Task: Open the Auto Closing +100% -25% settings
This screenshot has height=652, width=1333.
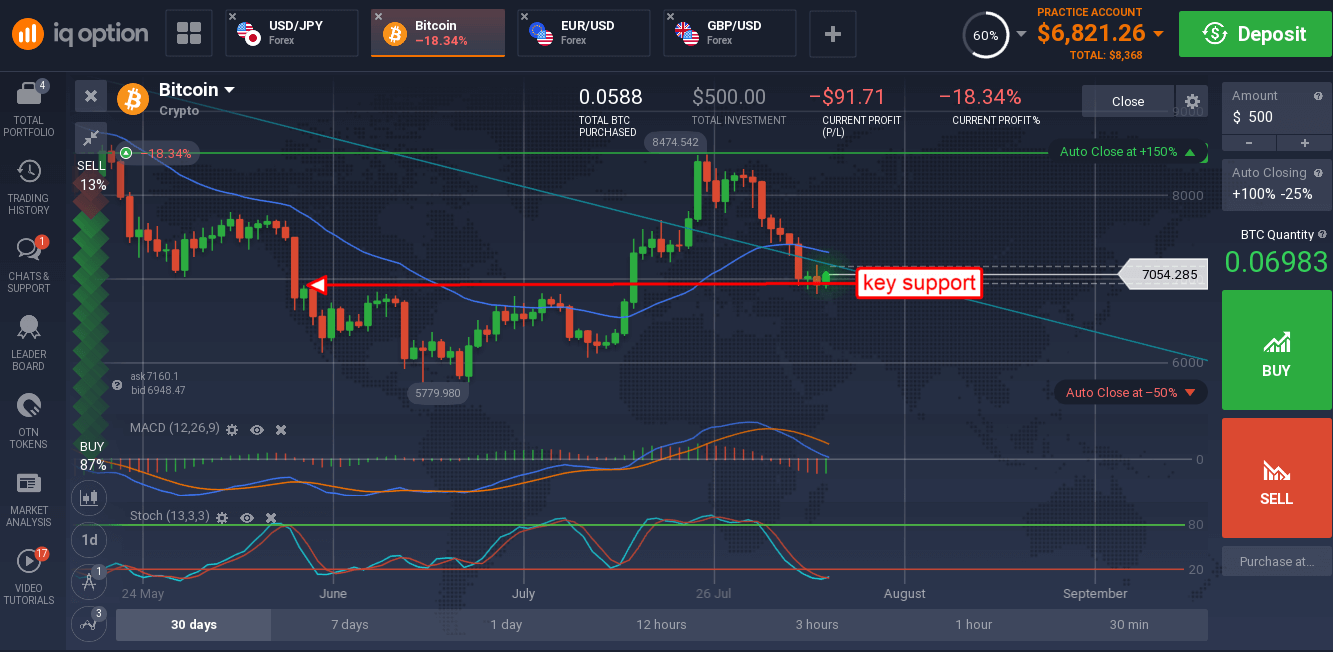Action: point(1276,184)
